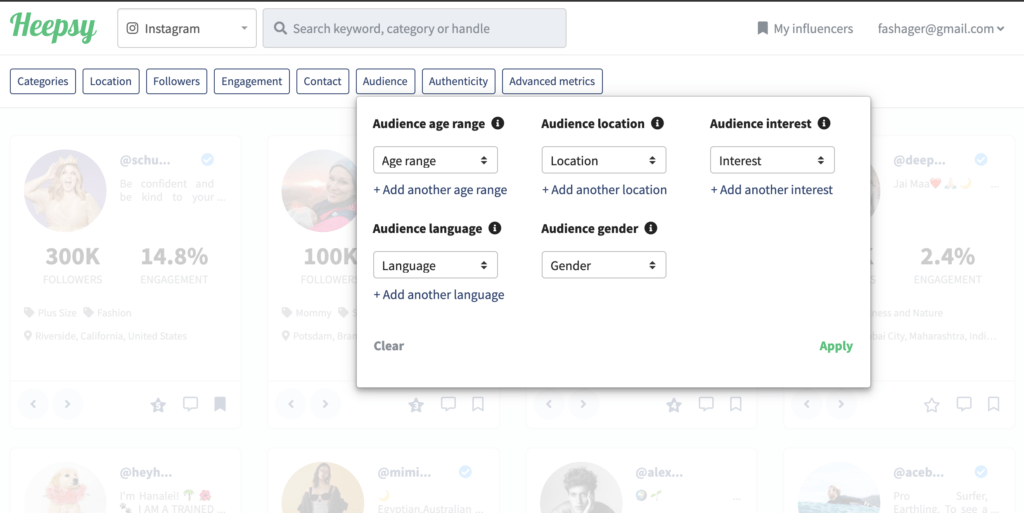This screenshot has height=513, width=1024.
Task: Click info icon next to Audience language
Action: 495,228
